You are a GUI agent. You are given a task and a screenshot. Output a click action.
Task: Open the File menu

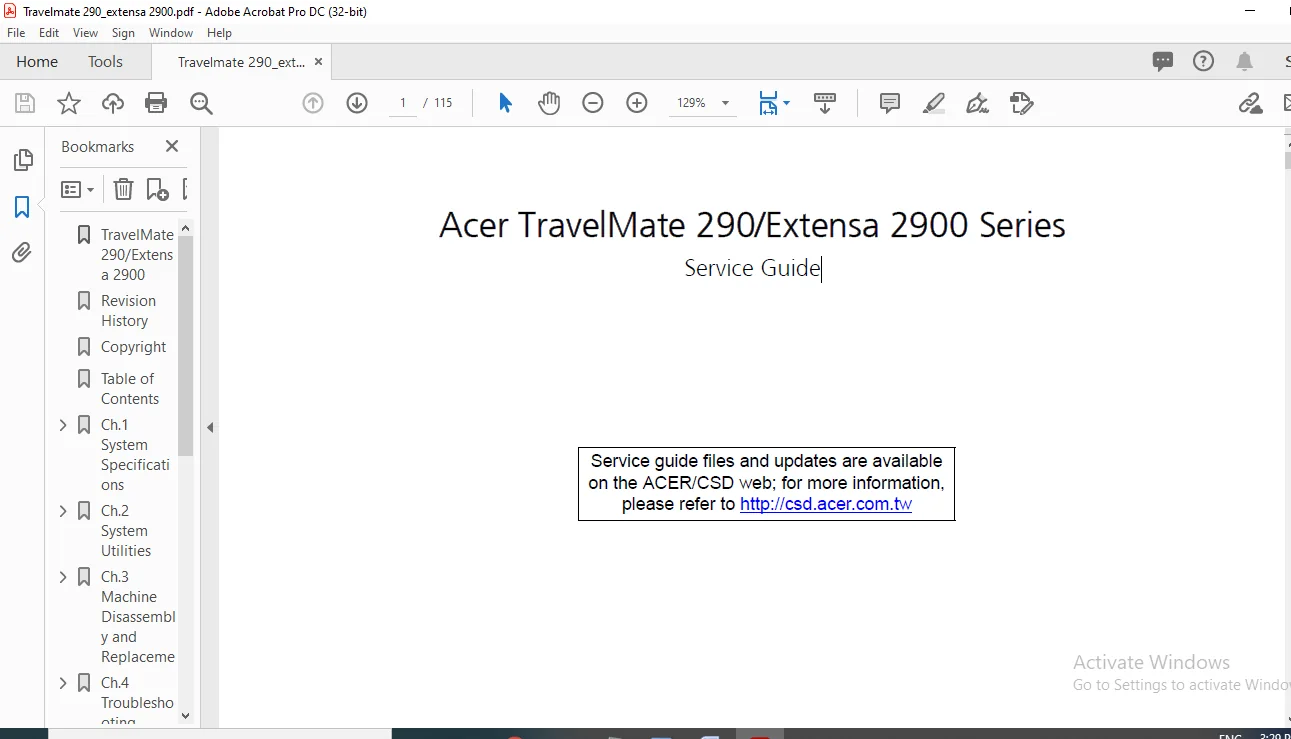(x=16, y=33)
